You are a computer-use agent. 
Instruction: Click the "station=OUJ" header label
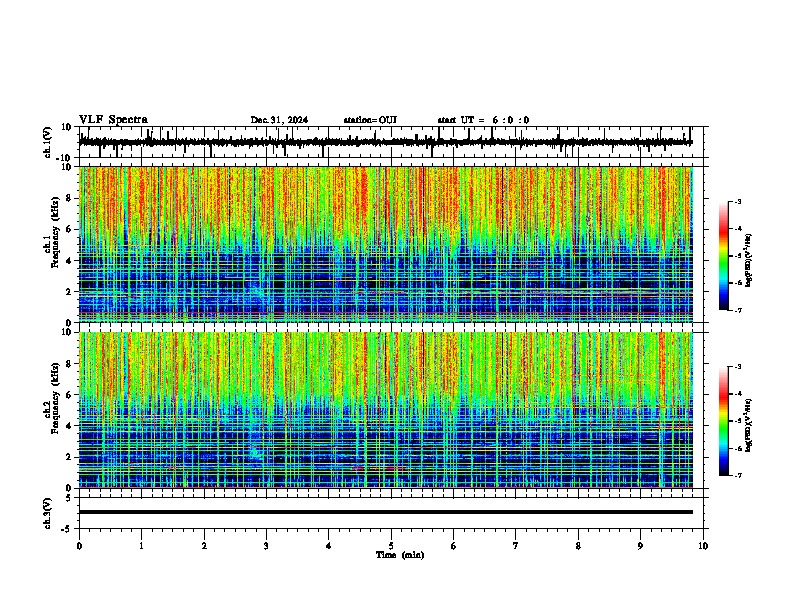click(370, 120)
